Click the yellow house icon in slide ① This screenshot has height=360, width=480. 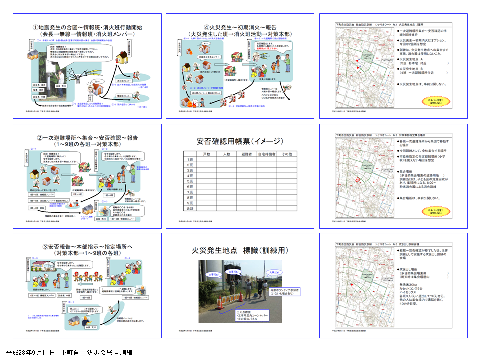pyautogui.click(x=122, y=57)
